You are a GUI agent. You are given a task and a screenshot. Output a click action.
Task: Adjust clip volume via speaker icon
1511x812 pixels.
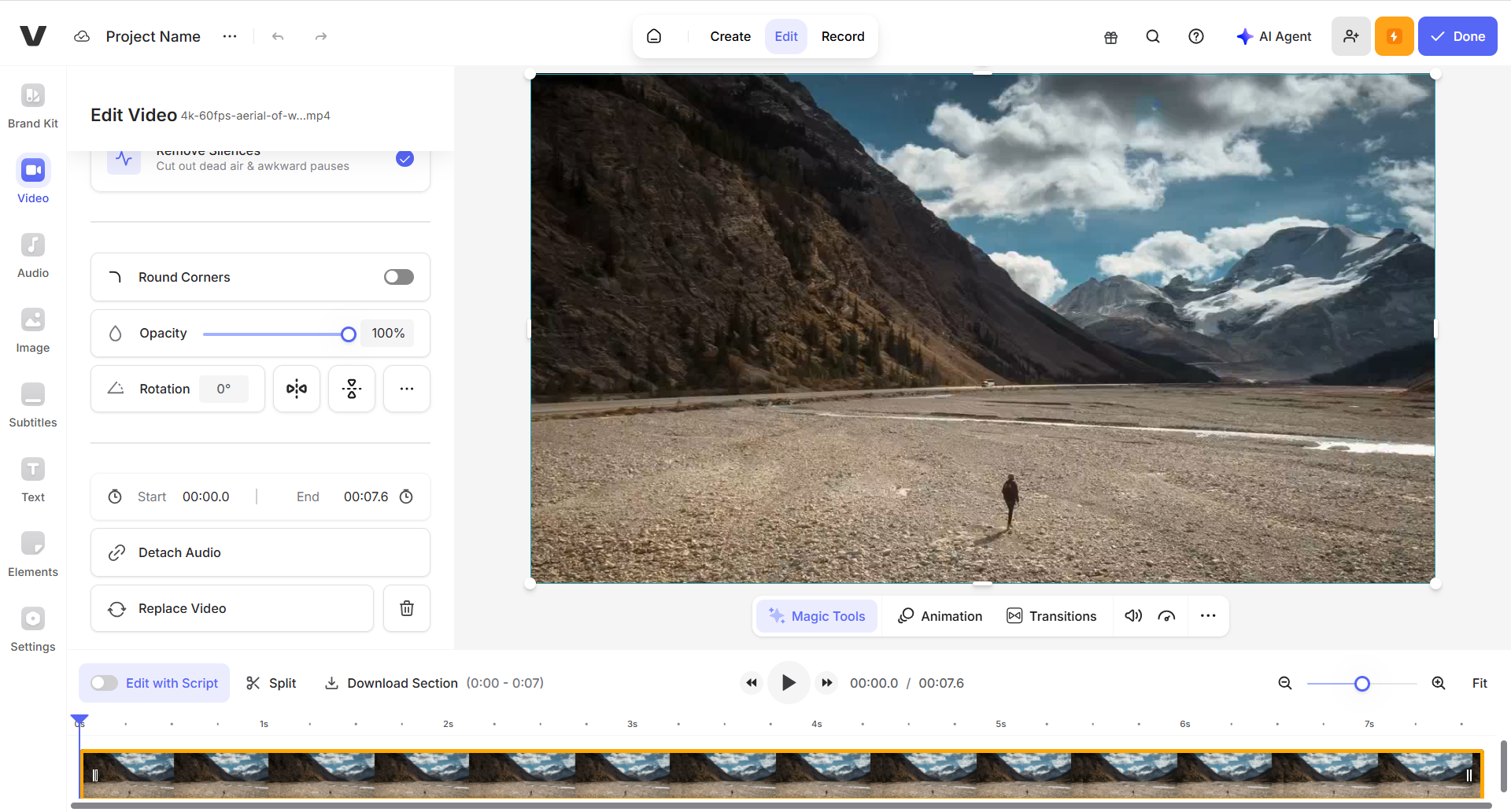tap(1132, 616)
